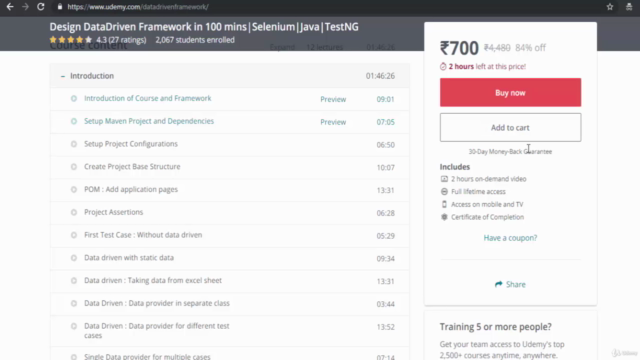Click the play circle icon beside Data driven with static data
The image size is (640, 360).
pos(74,258)
